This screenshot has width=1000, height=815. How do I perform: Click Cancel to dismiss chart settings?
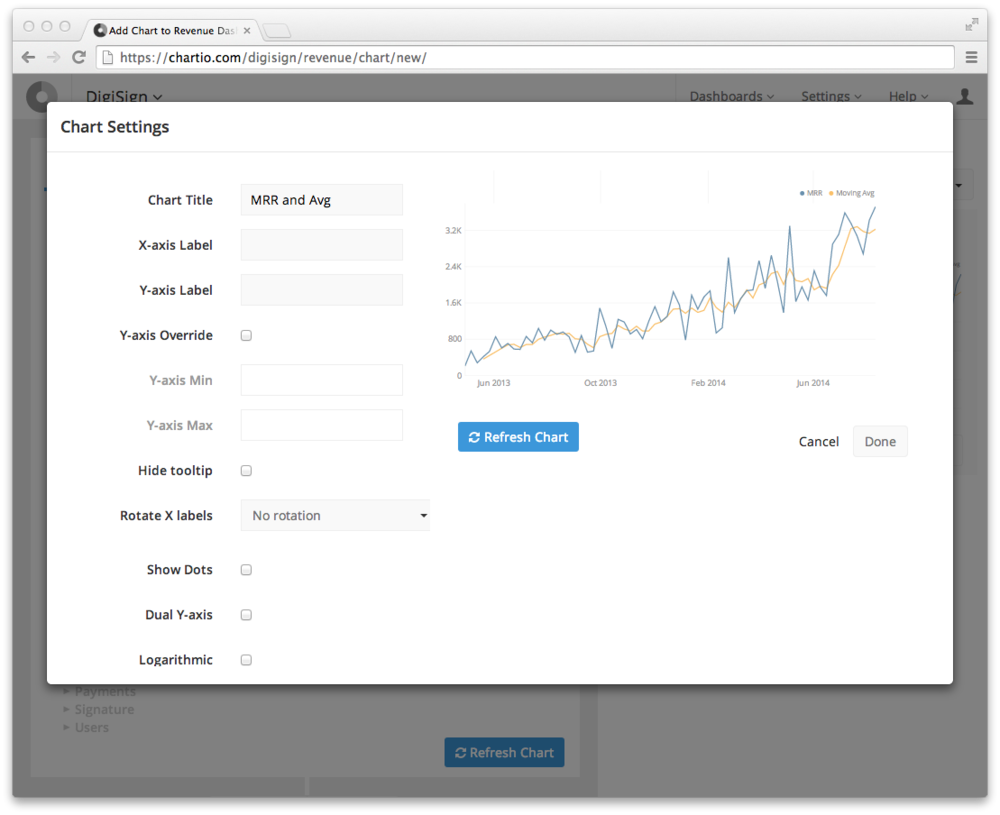pos(818,442)
